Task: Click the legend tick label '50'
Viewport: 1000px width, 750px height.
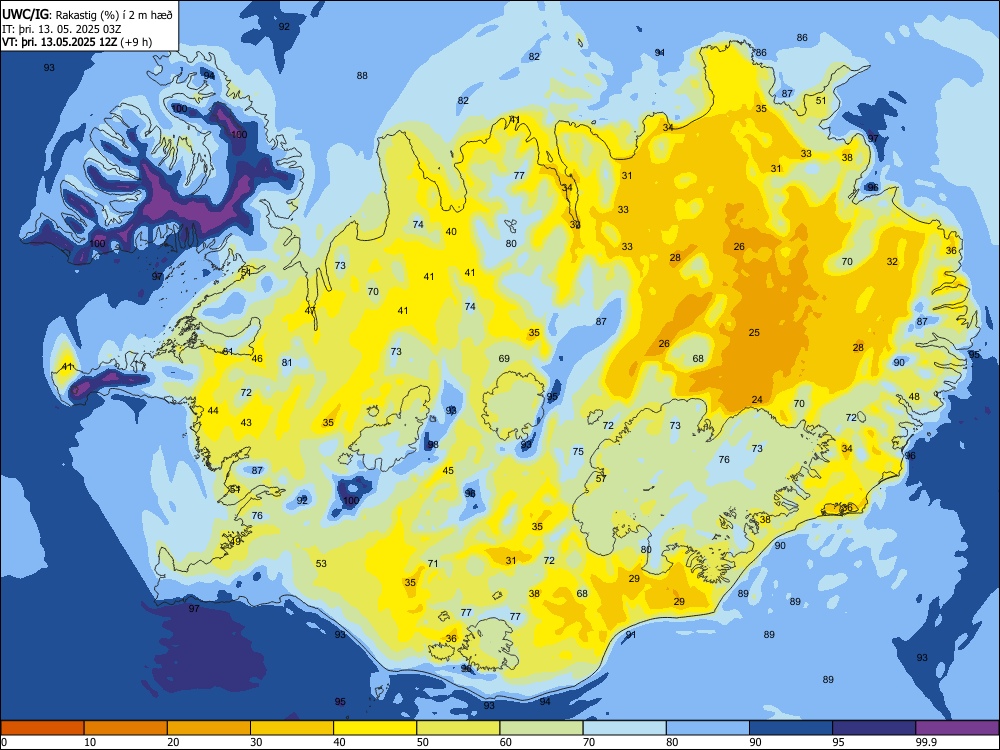Action: 423,742
